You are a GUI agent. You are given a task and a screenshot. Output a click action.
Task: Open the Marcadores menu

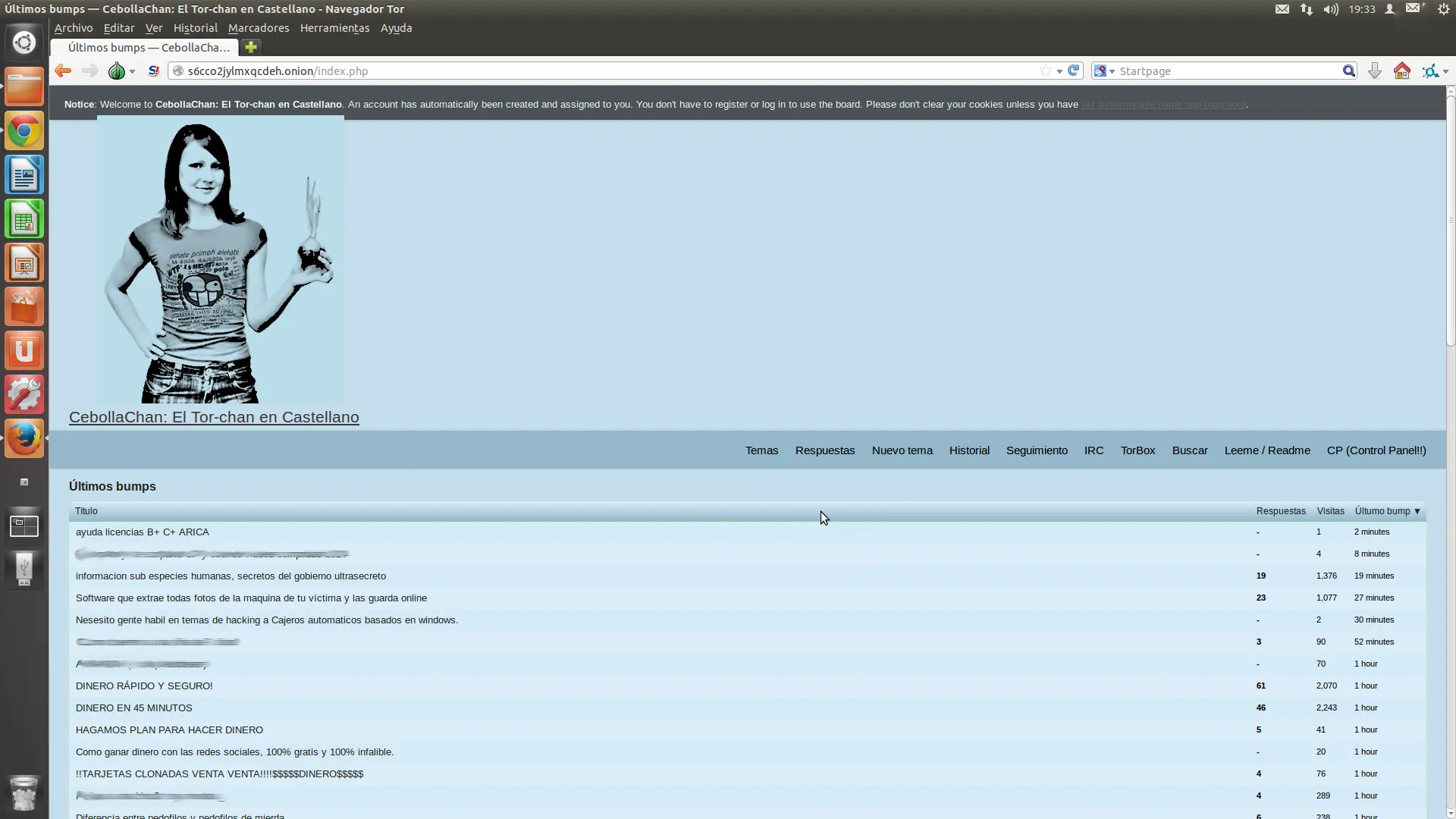coord(259,28)
